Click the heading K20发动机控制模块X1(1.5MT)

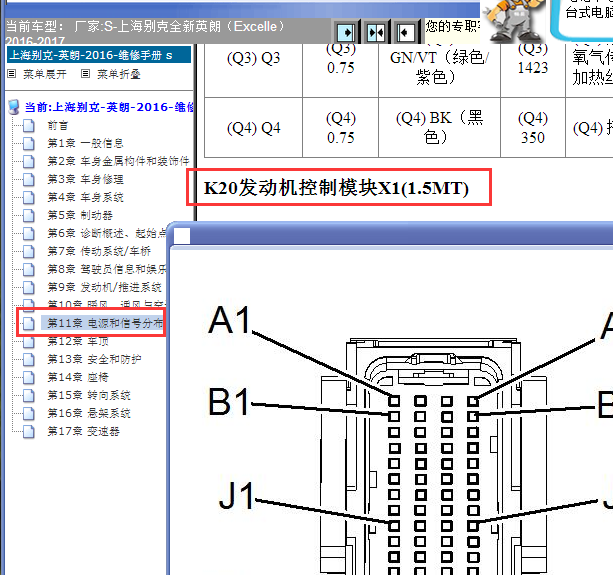[x=336, y=188]
